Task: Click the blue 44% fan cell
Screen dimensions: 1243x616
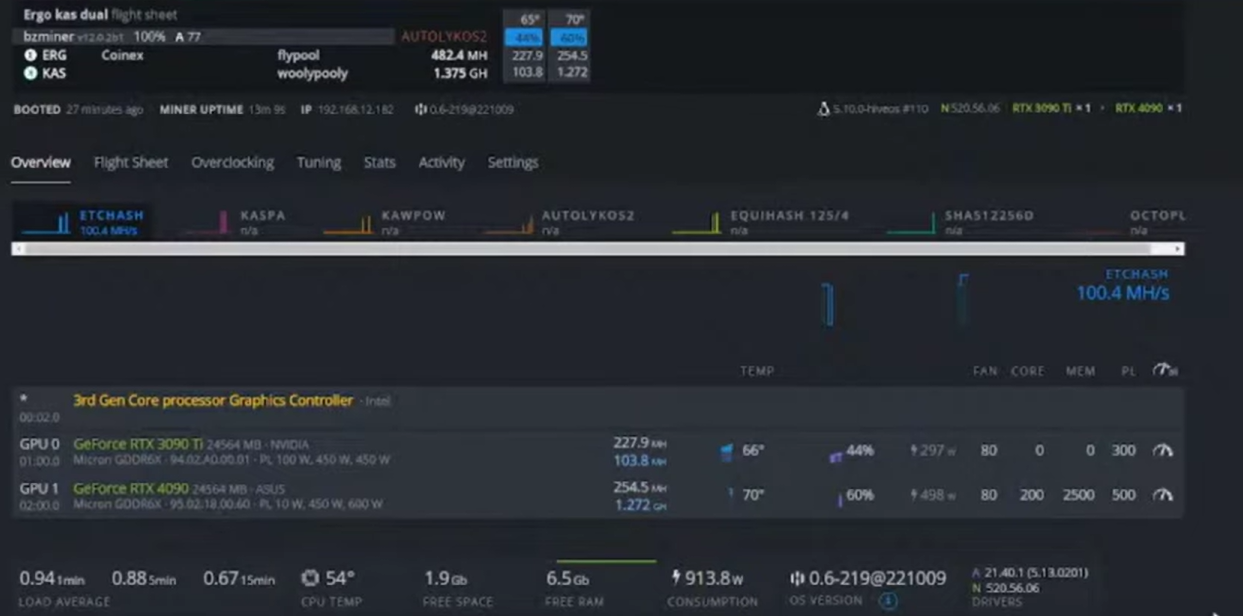Action: coord(524,38)
